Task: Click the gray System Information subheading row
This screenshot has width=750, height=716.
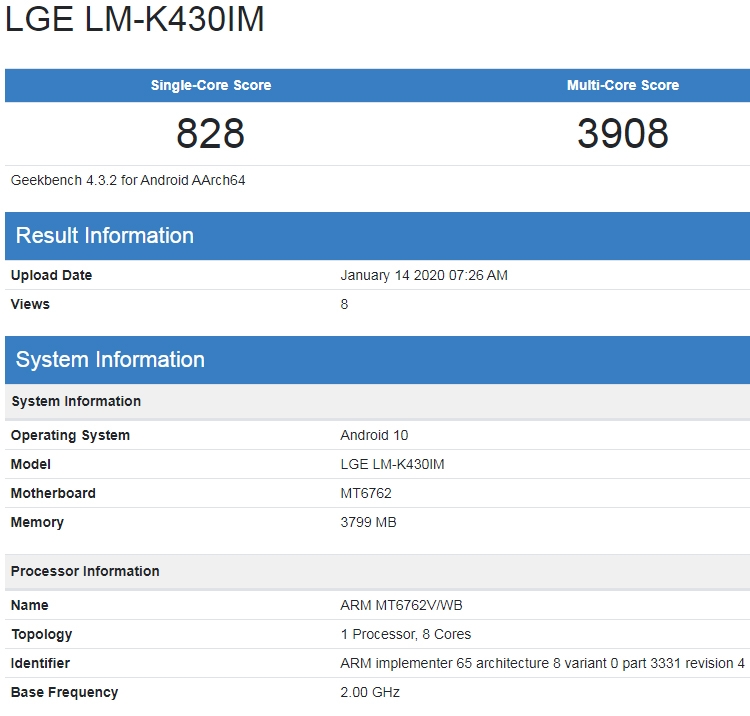Action: coord(377,401)
